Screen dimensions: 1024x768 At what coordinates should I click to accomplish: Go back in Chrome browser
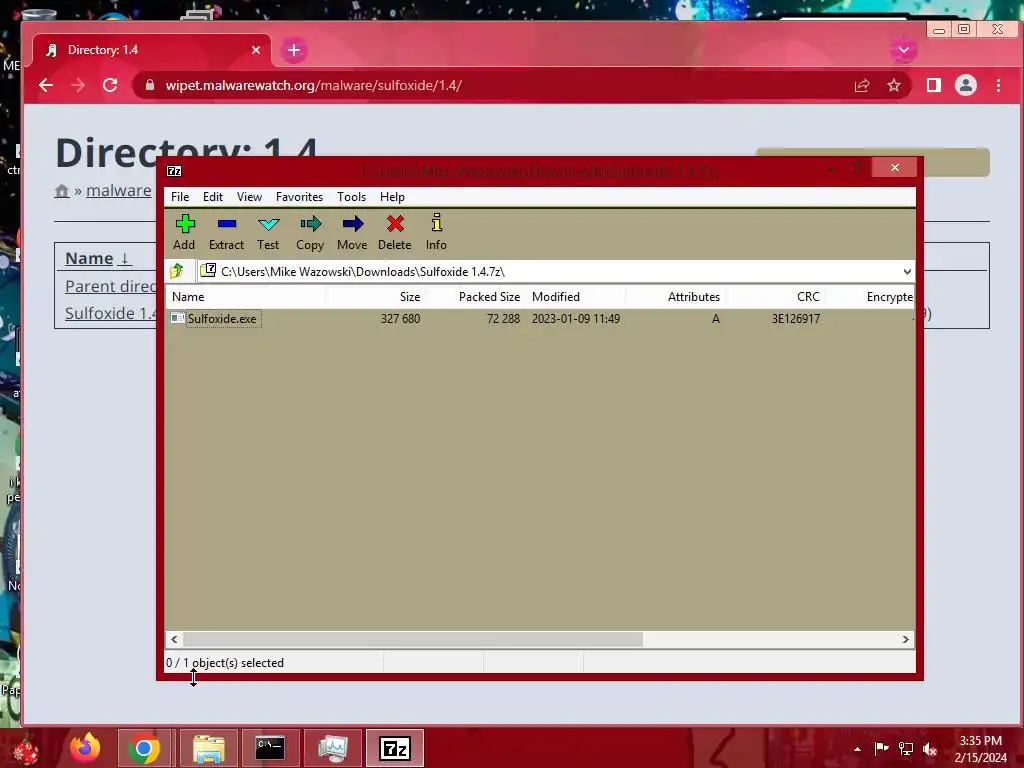[46, 86]
